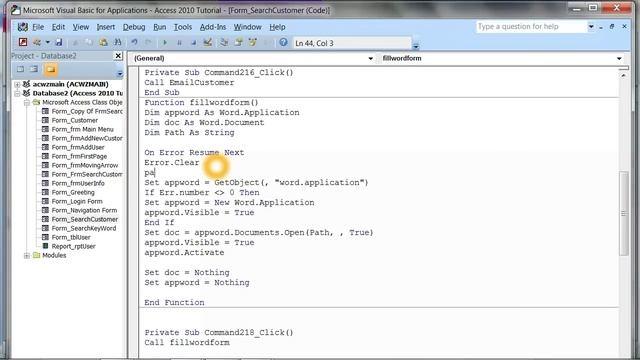Click the Break pause toolbar icon
This screenshot has height=360, width=640.
[179, 42]
